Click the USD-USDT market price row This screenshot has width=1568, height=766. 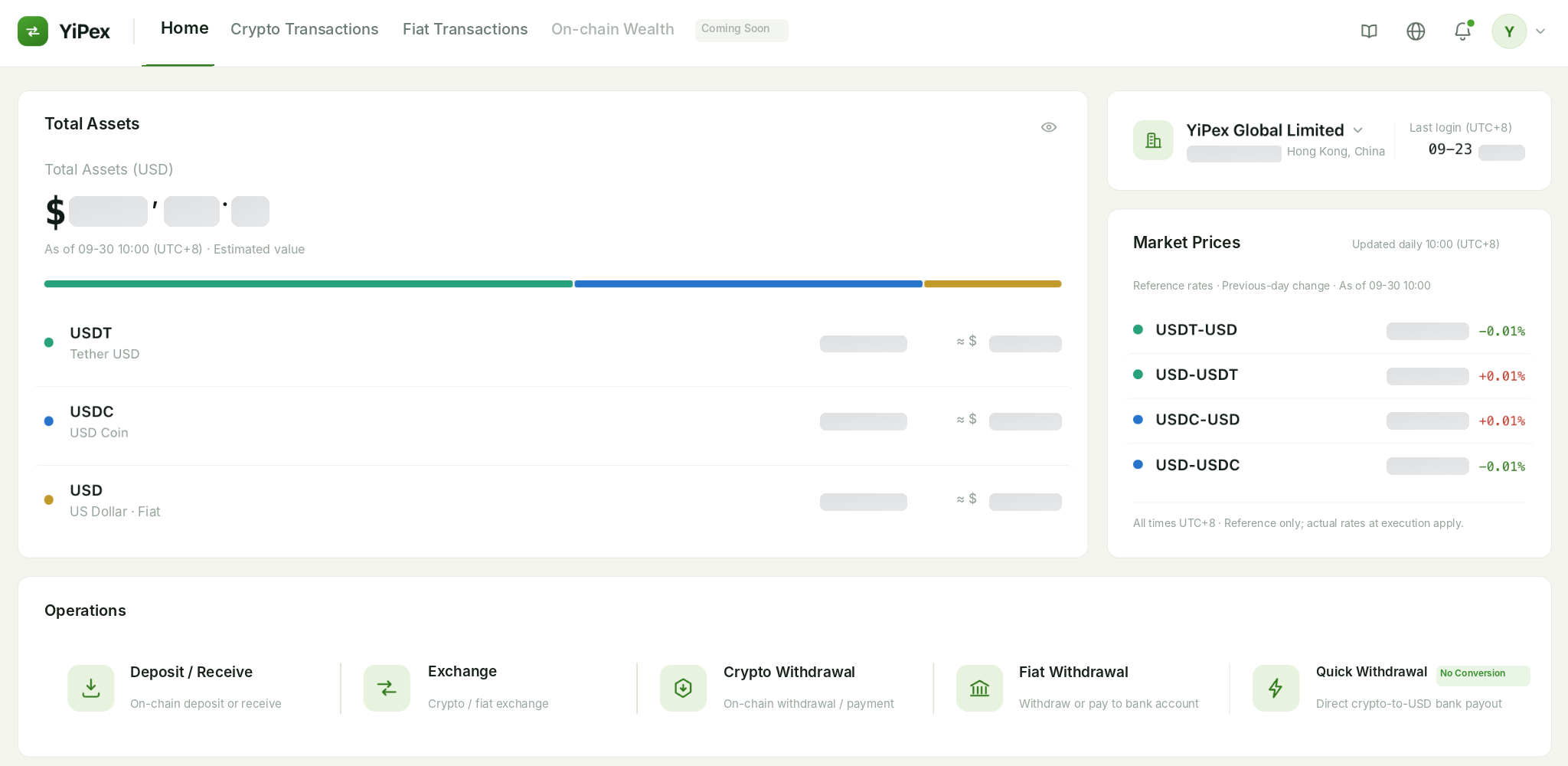point(1329,375)
